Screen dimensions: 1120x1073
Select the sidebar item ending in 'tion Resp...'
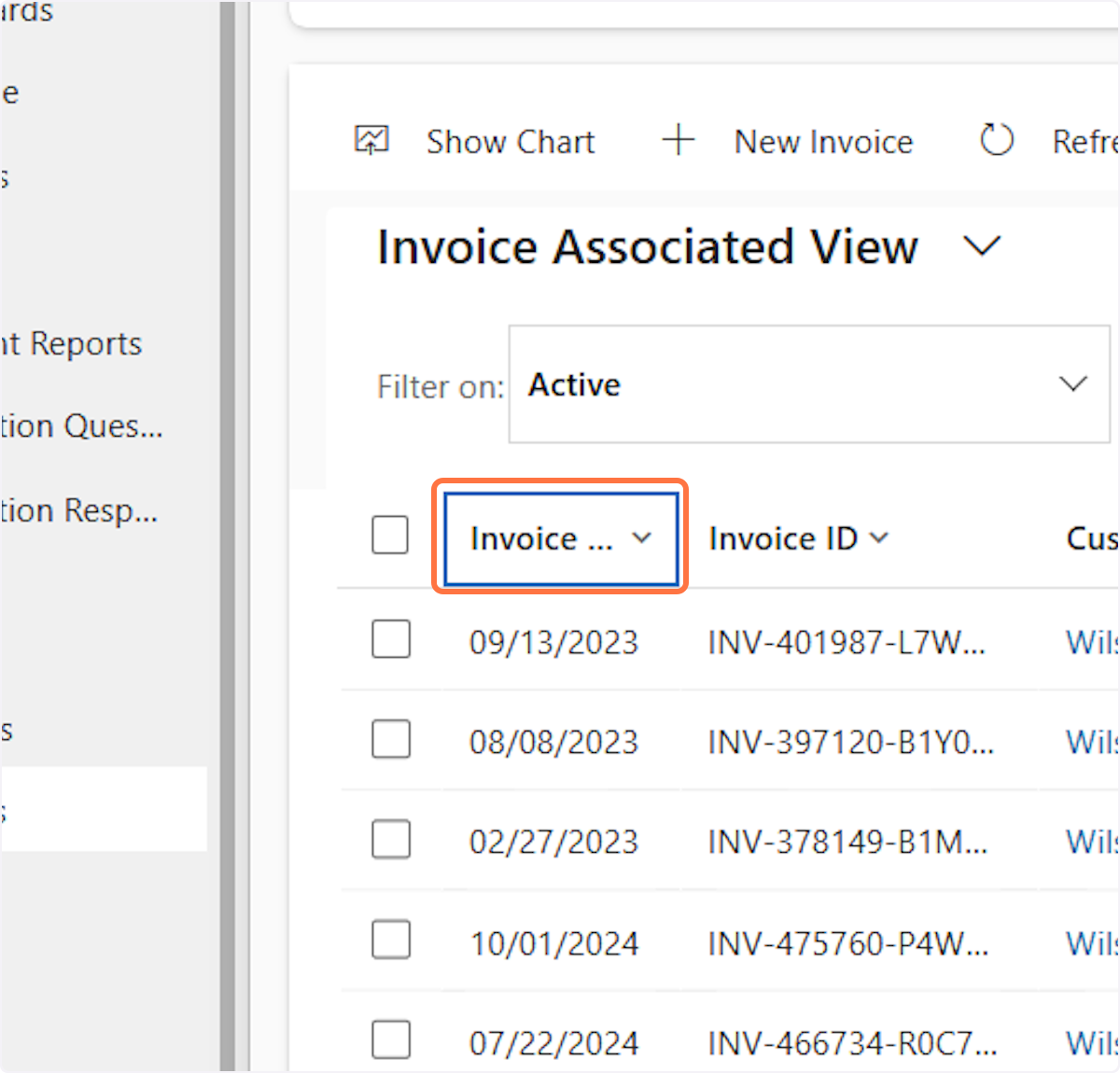(79, 510)
